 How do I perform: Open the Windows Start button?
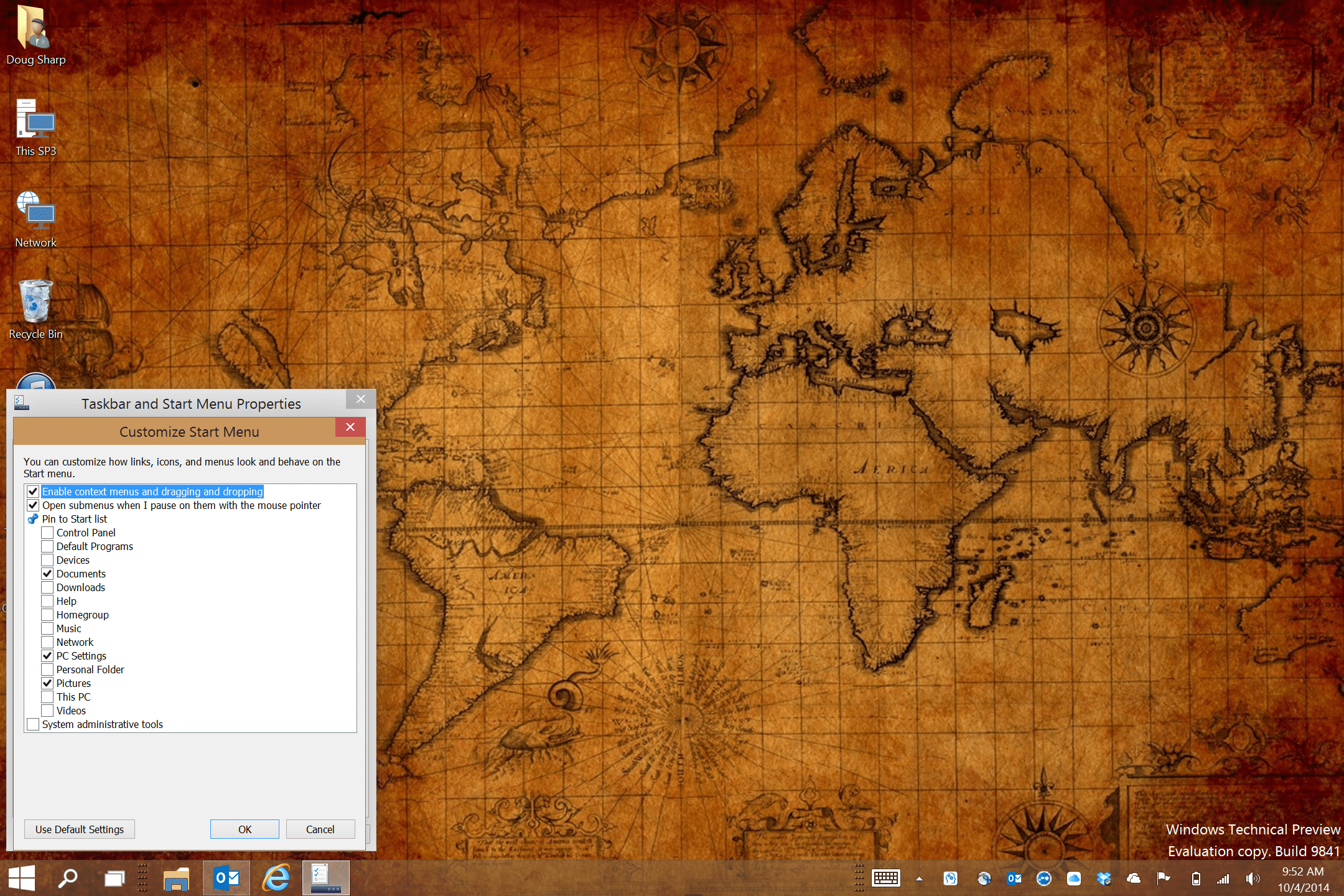tap(22, 878)
